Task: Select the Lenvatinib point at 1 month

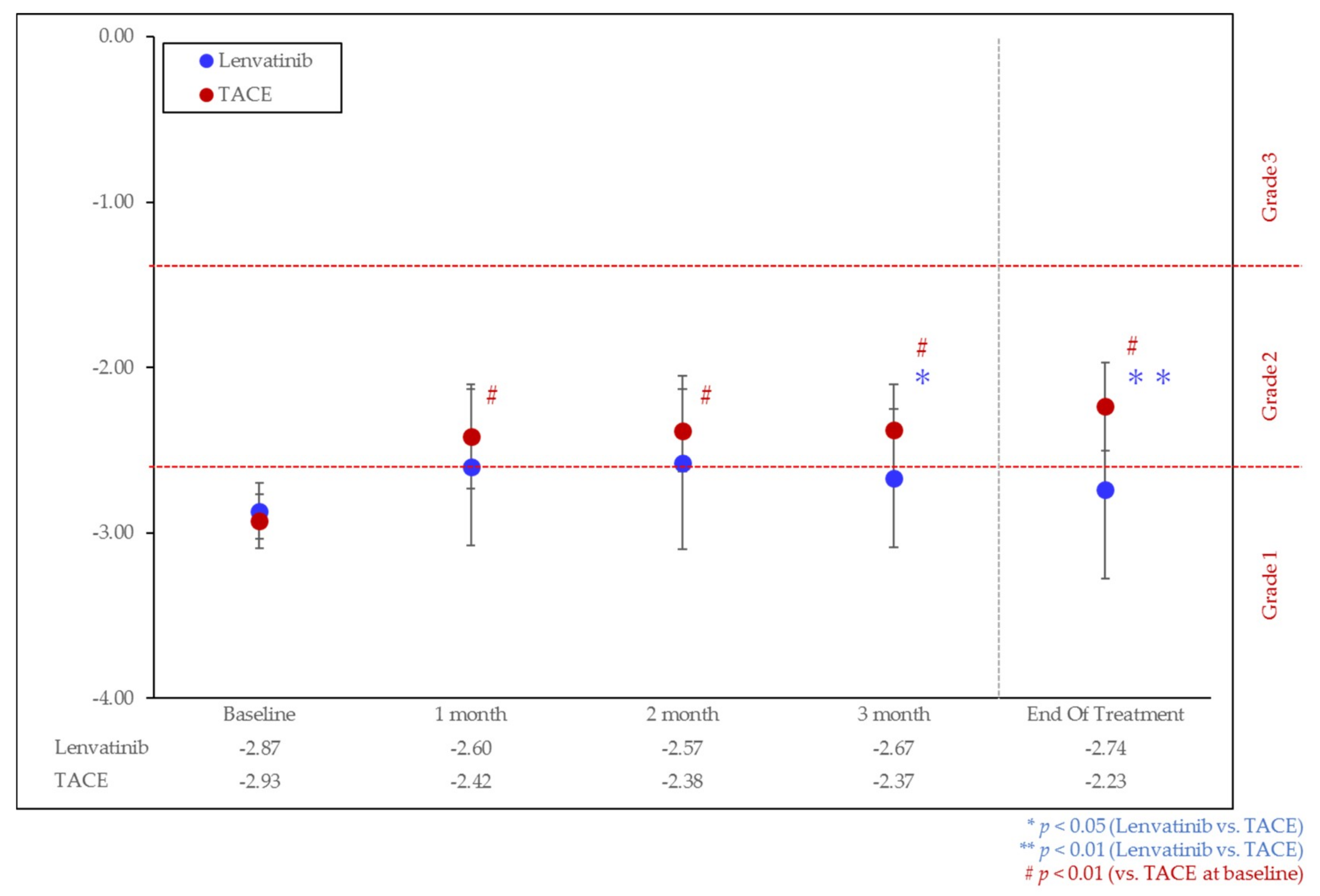Action: coord(471,467)
